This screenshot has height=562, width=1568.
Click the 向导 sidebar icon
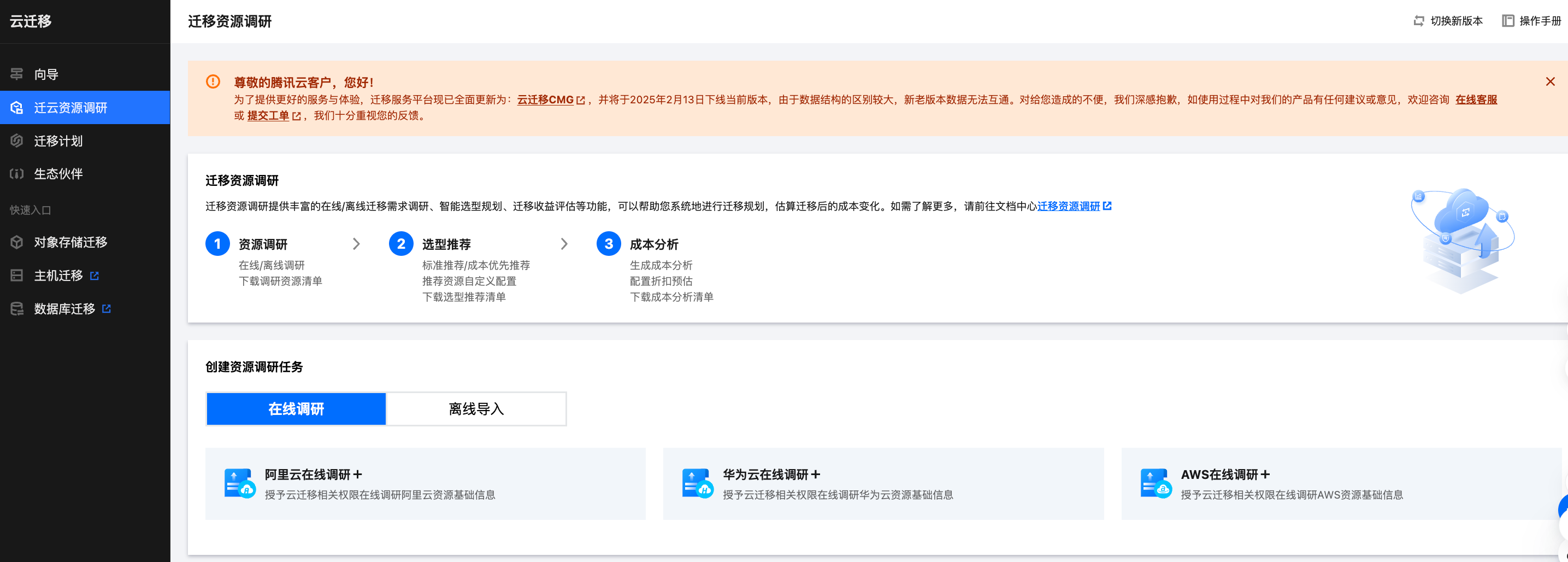coord(17,74)
